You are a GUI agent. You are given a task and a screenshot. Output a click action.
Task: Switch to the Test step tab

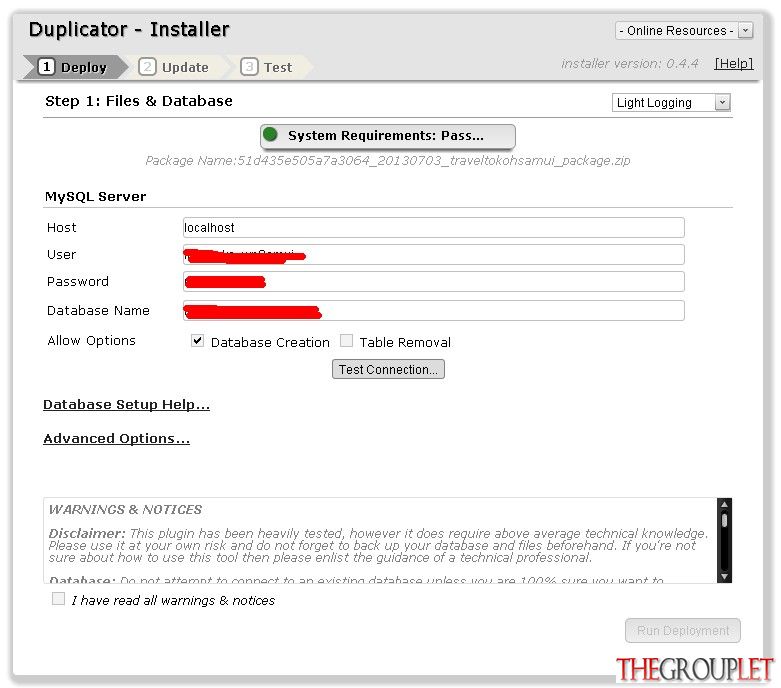click(269, 67)
